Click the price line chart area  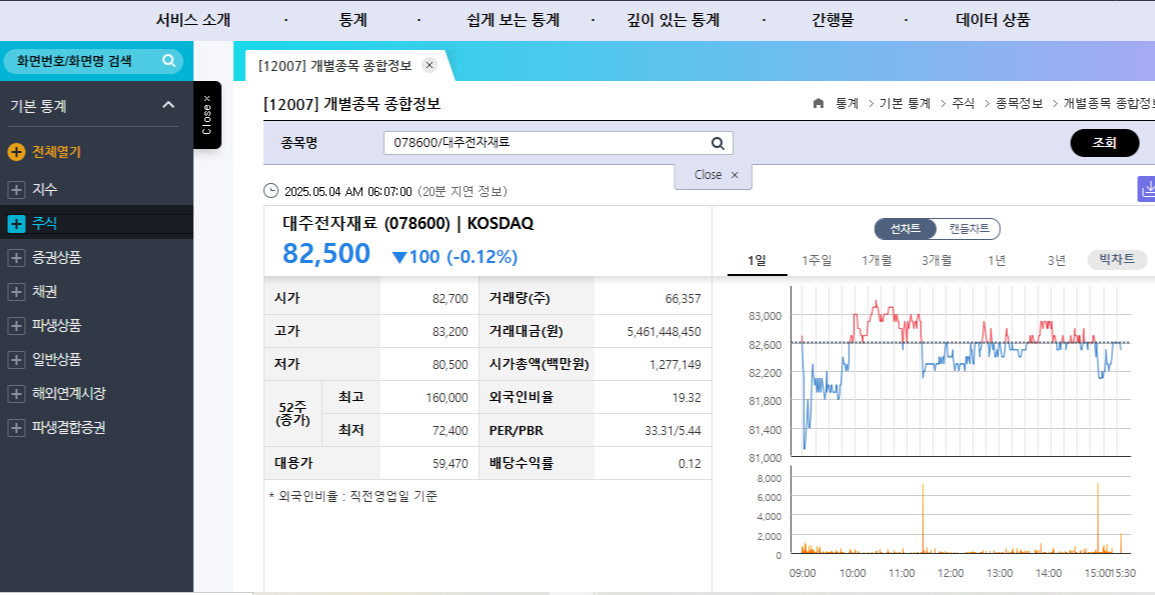[961, 371]
